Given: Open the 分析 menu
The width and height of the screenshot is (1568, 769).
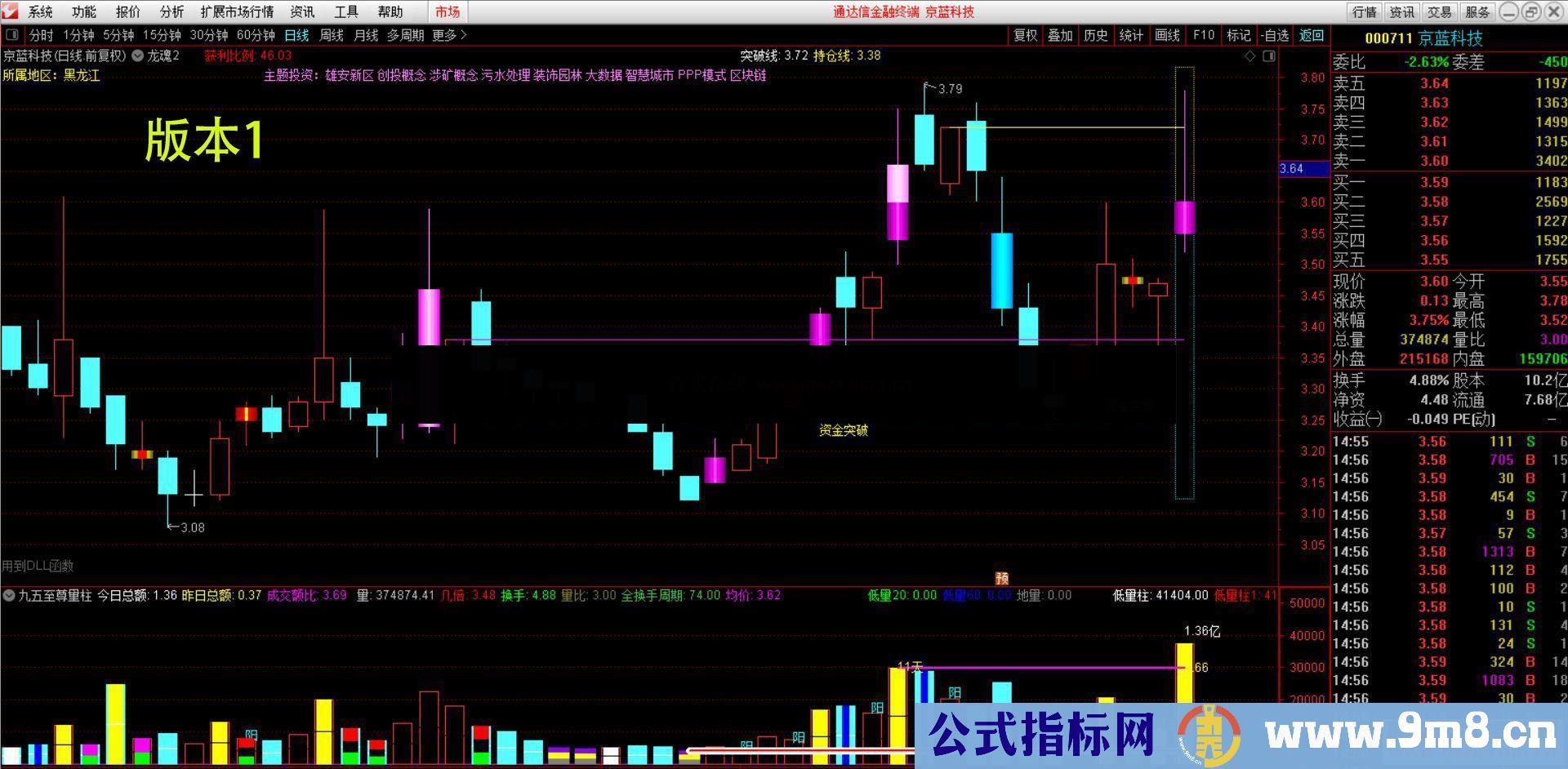Looking at the screenshot, I should 171,11.
